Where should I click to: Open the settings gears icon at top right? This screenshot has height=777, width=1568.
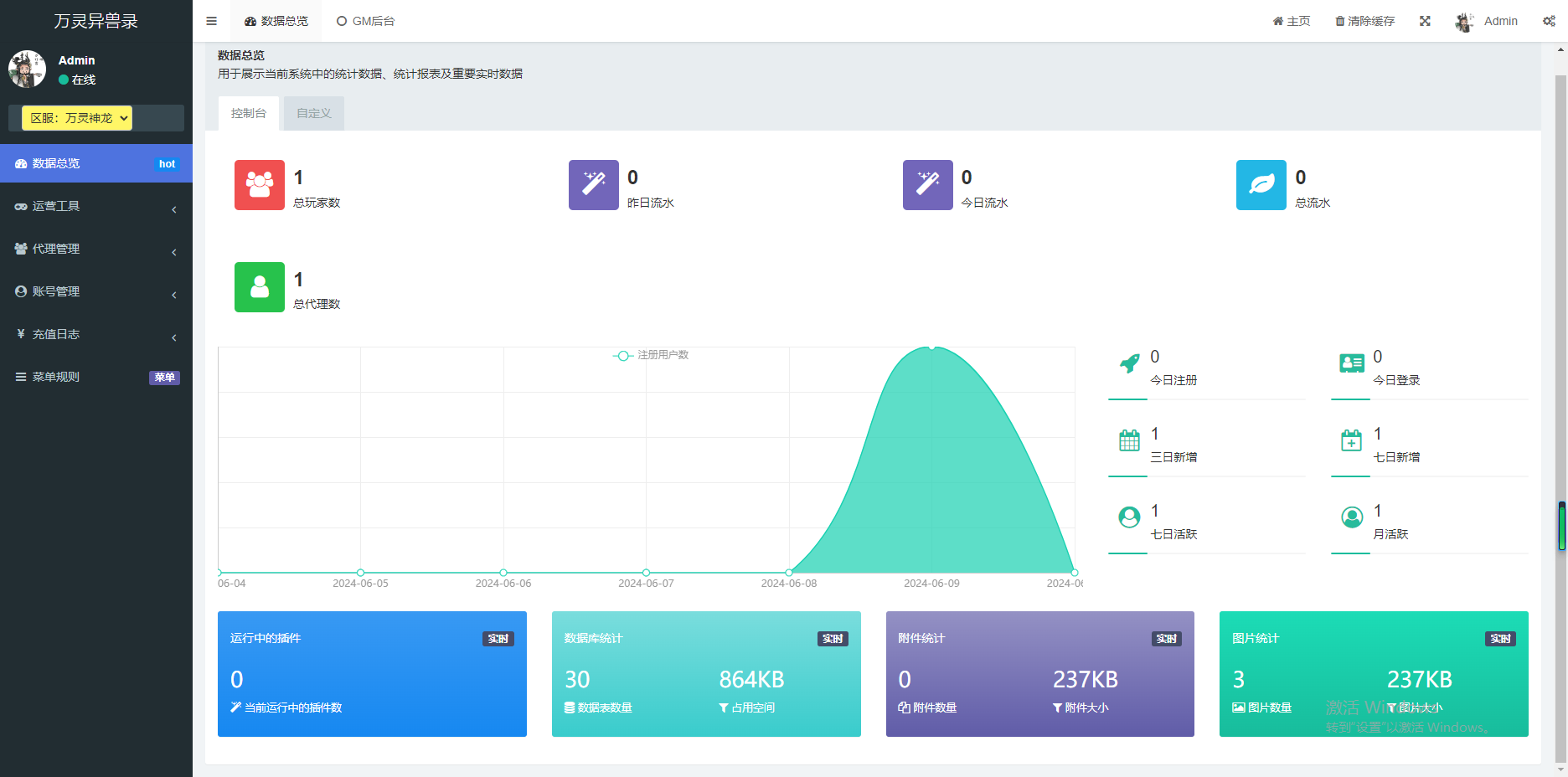click(x=1549, y=21)
